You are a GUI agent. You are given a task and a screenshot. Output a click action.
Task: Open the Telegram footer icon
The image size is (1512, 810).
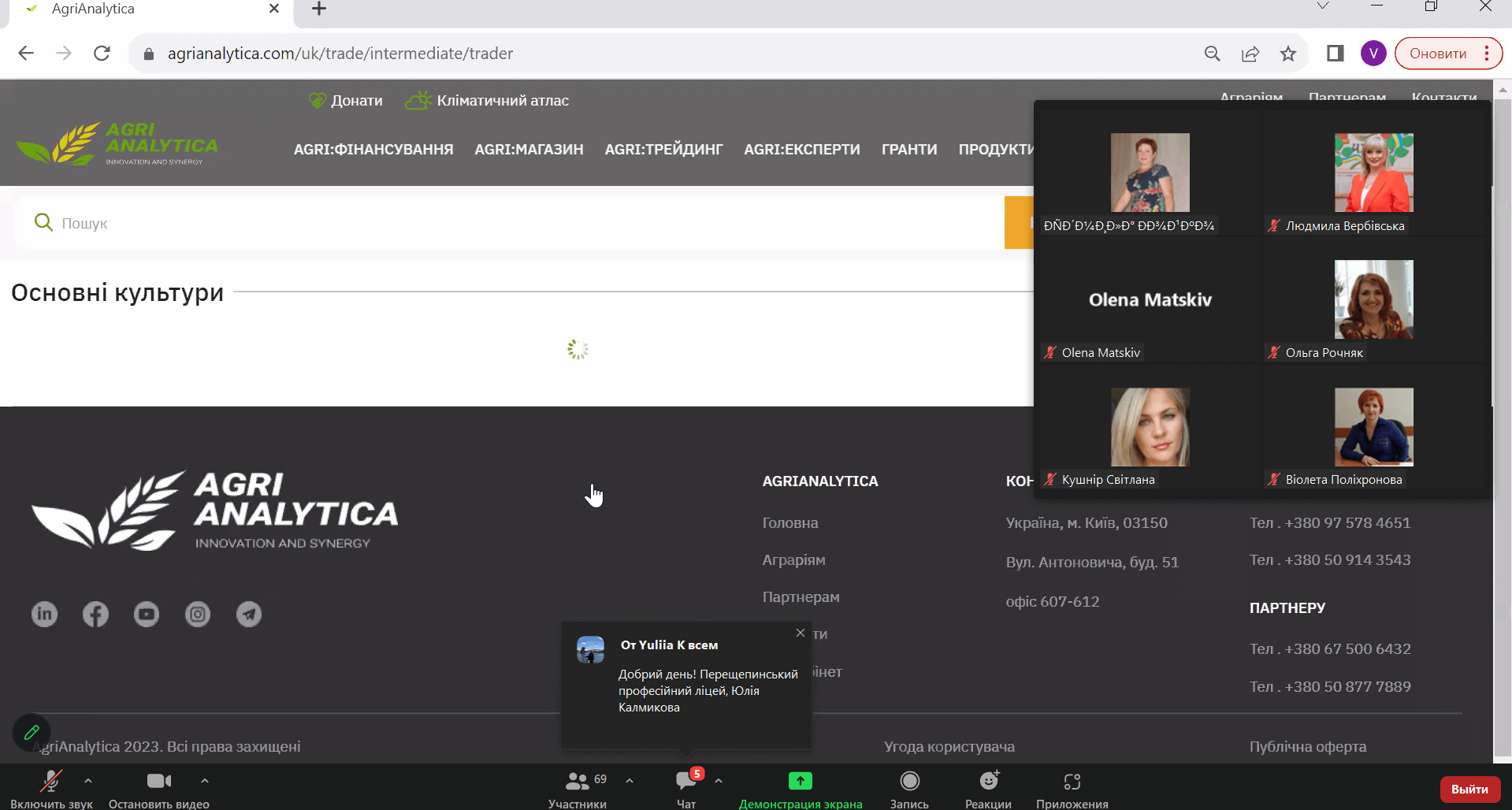[249, 614]
